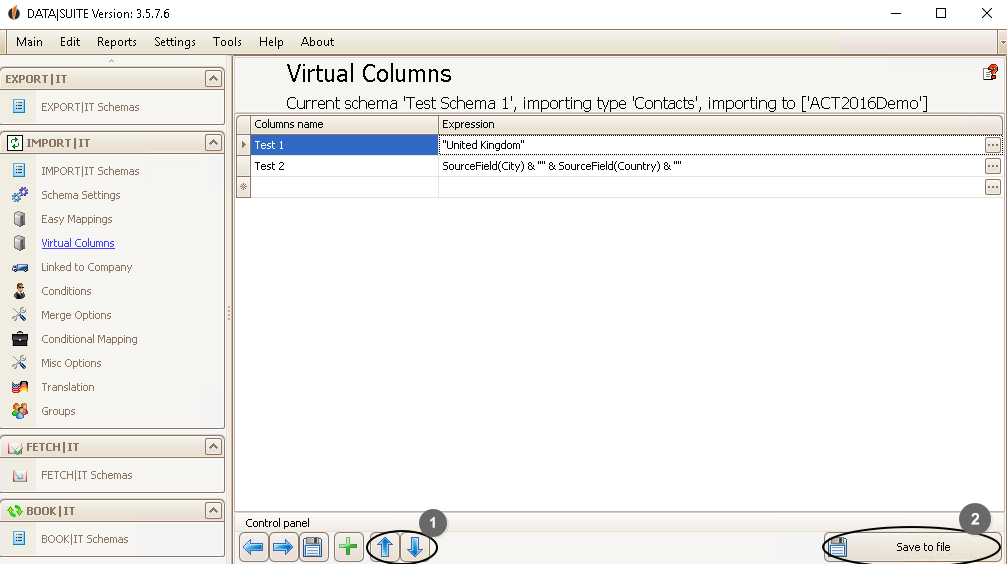Go to Translation page
This screenshot has height=564, width=1007.
pos(67,387)
